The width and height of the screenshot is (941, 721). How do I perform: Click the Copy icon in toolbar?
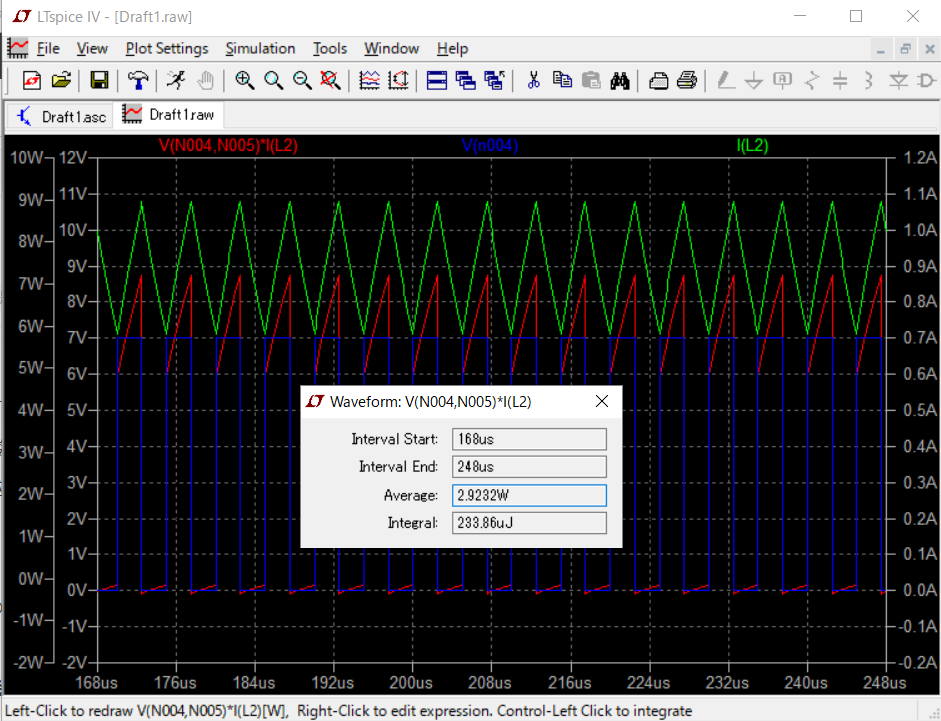pos(562,80)
